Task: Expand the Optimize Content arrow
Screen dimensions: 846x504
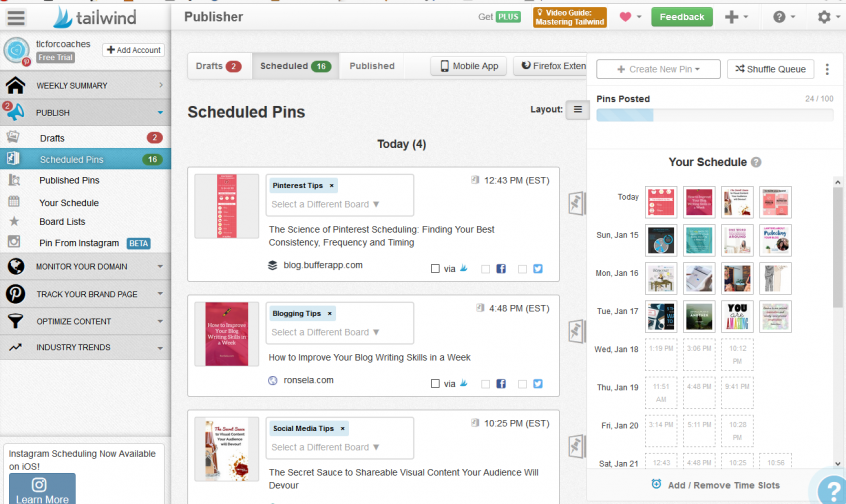Action: (x=160, y=321)
